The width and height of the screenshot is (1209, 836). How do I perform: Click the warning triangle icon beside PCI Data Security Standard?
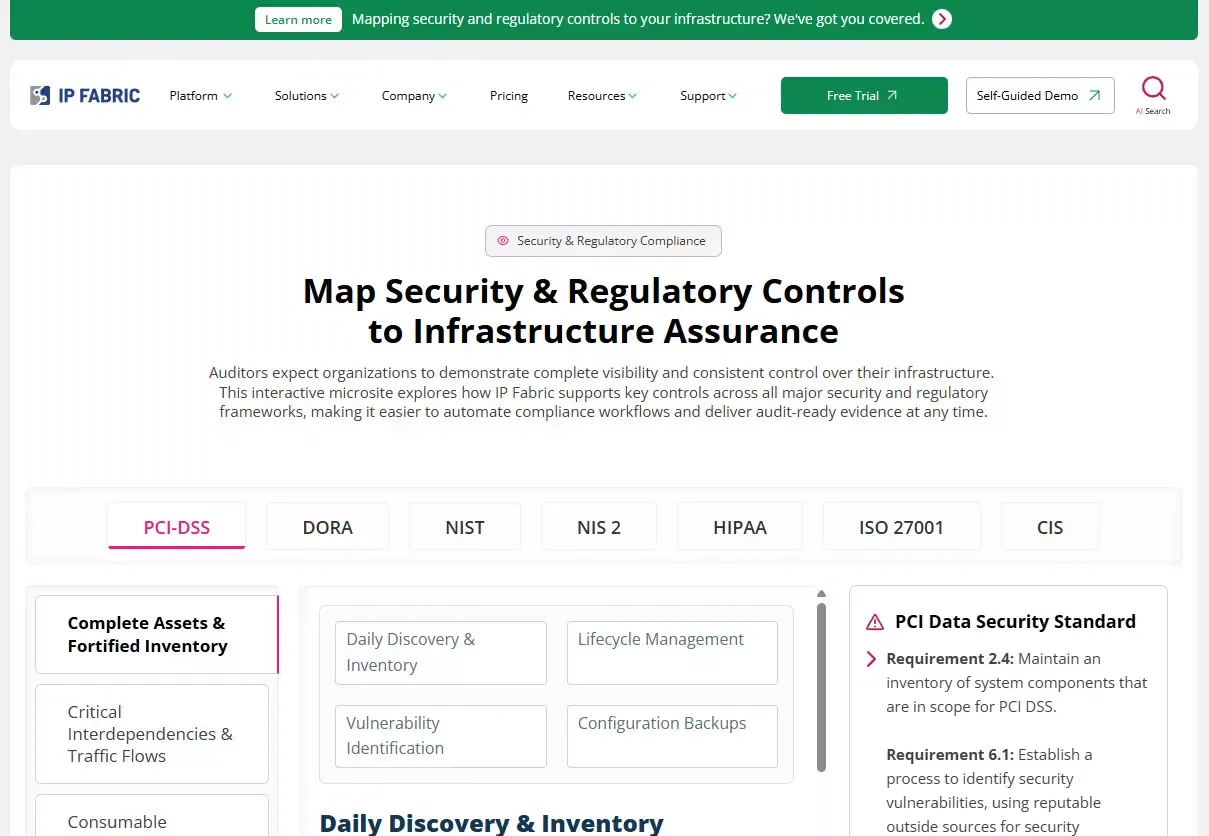pos(875,622)
